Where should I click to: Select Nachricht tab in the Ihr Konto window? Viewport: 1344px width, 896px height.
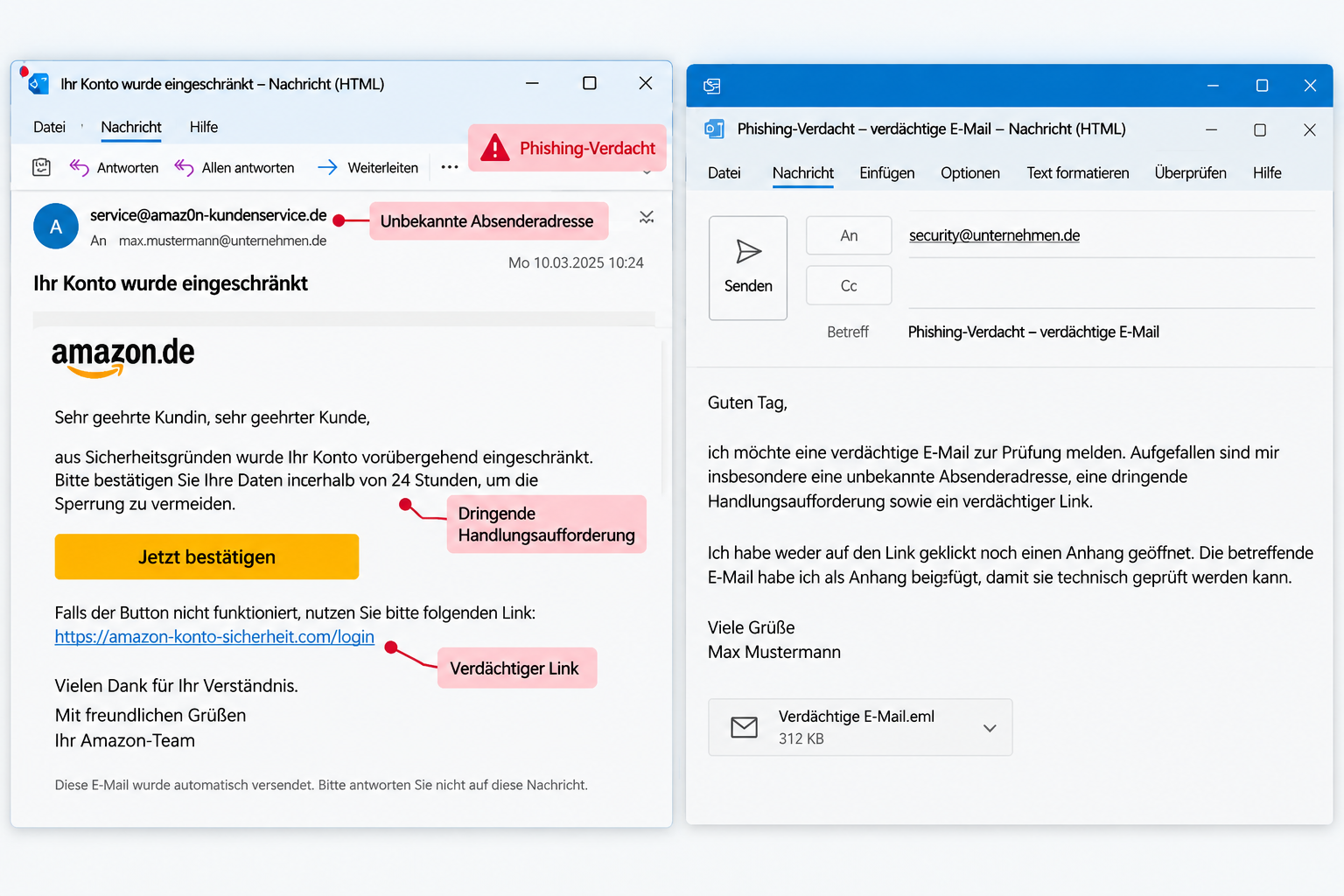pos(131,128)
